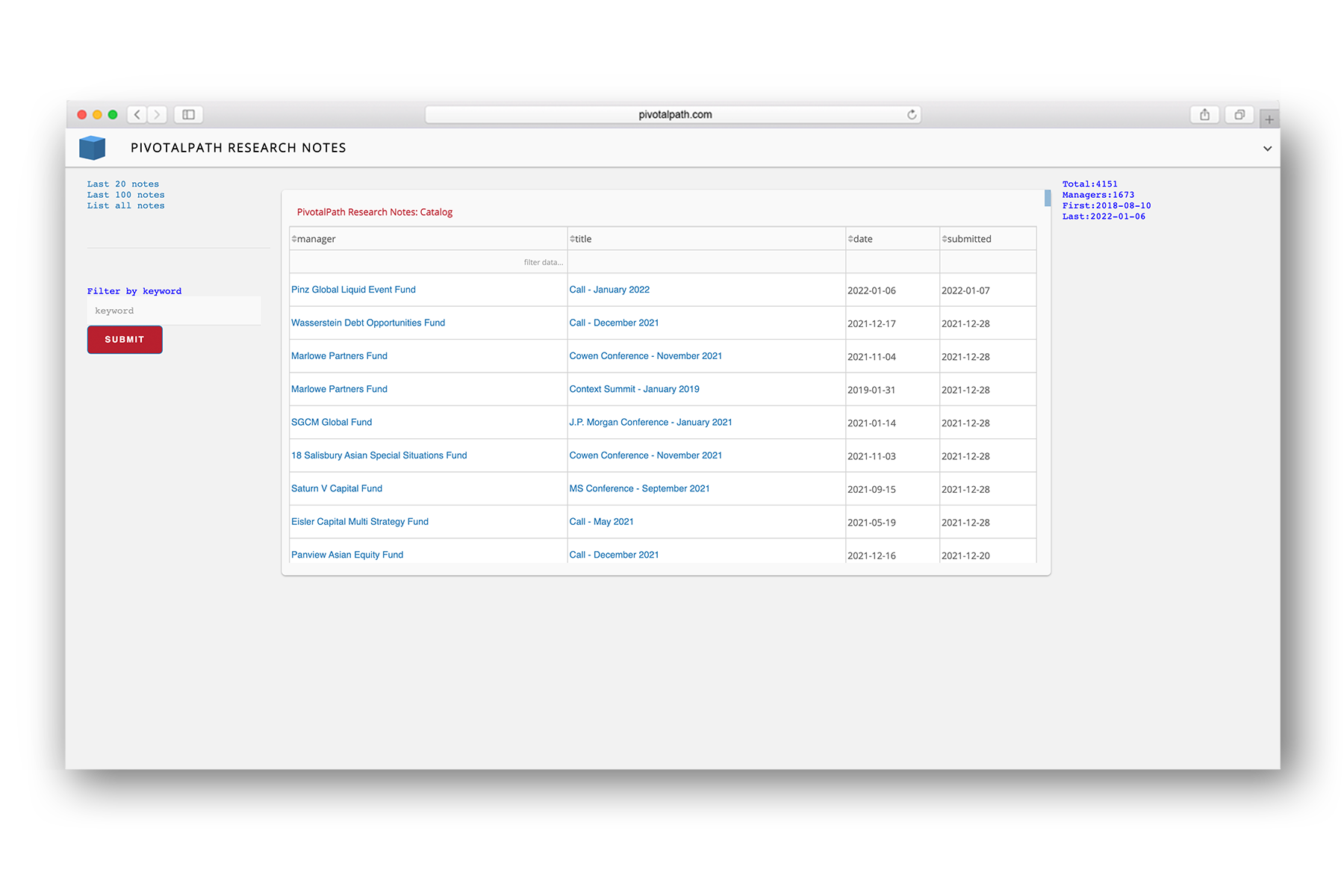1344x896 pixels.
Task: Click the browser back arrow
Action: 137,115
